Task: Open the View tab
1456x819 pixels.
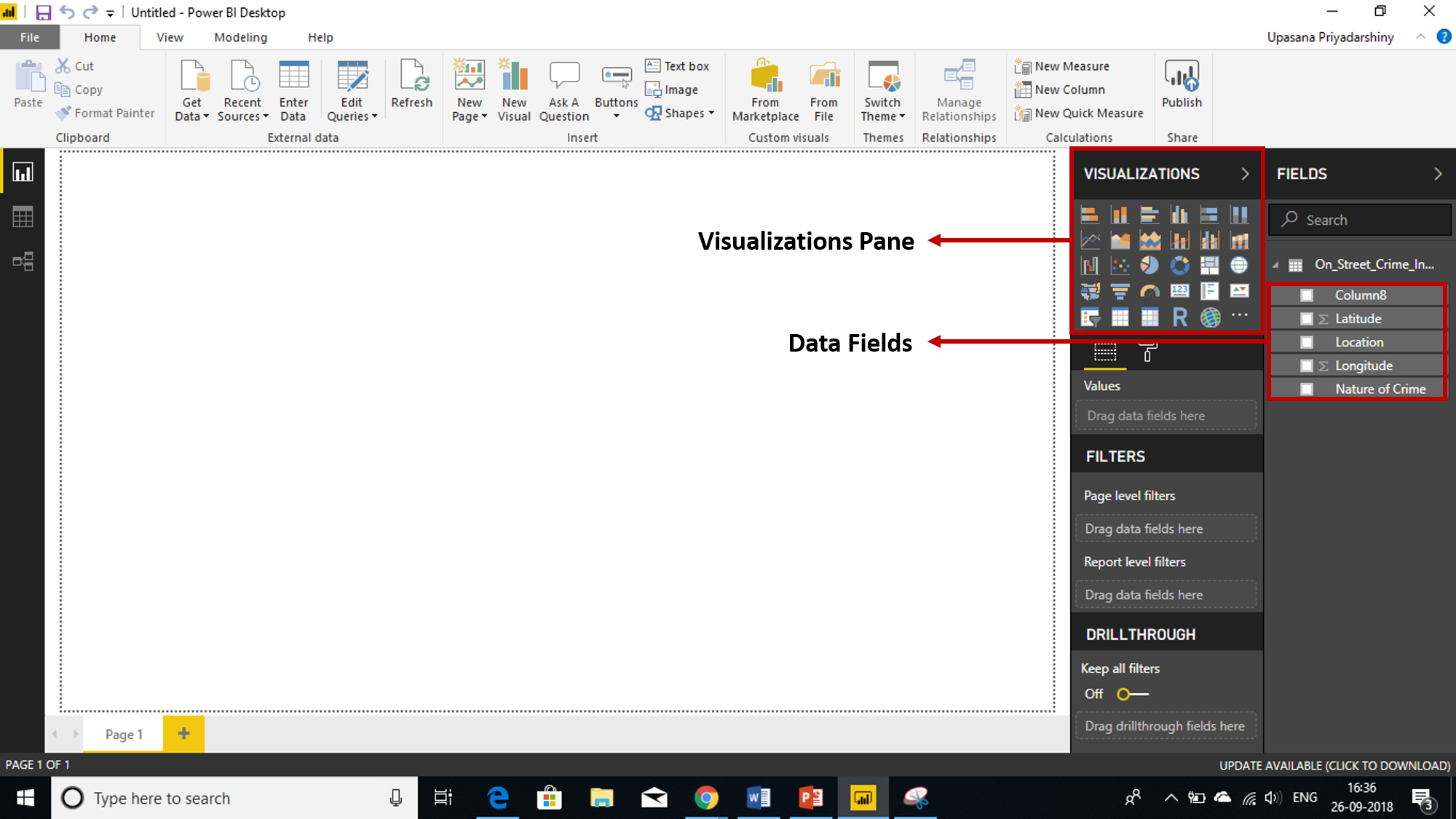Action: 169,37
